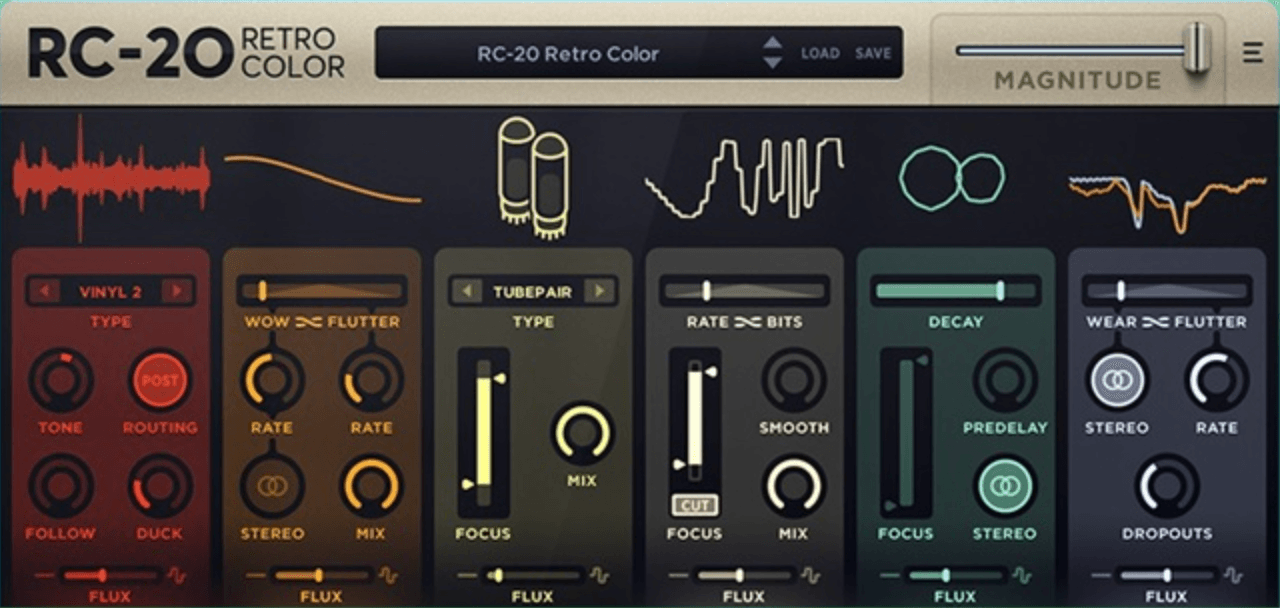
Task: Click the sine wave icon beside Distort Flux
Action: pos(599,575)
